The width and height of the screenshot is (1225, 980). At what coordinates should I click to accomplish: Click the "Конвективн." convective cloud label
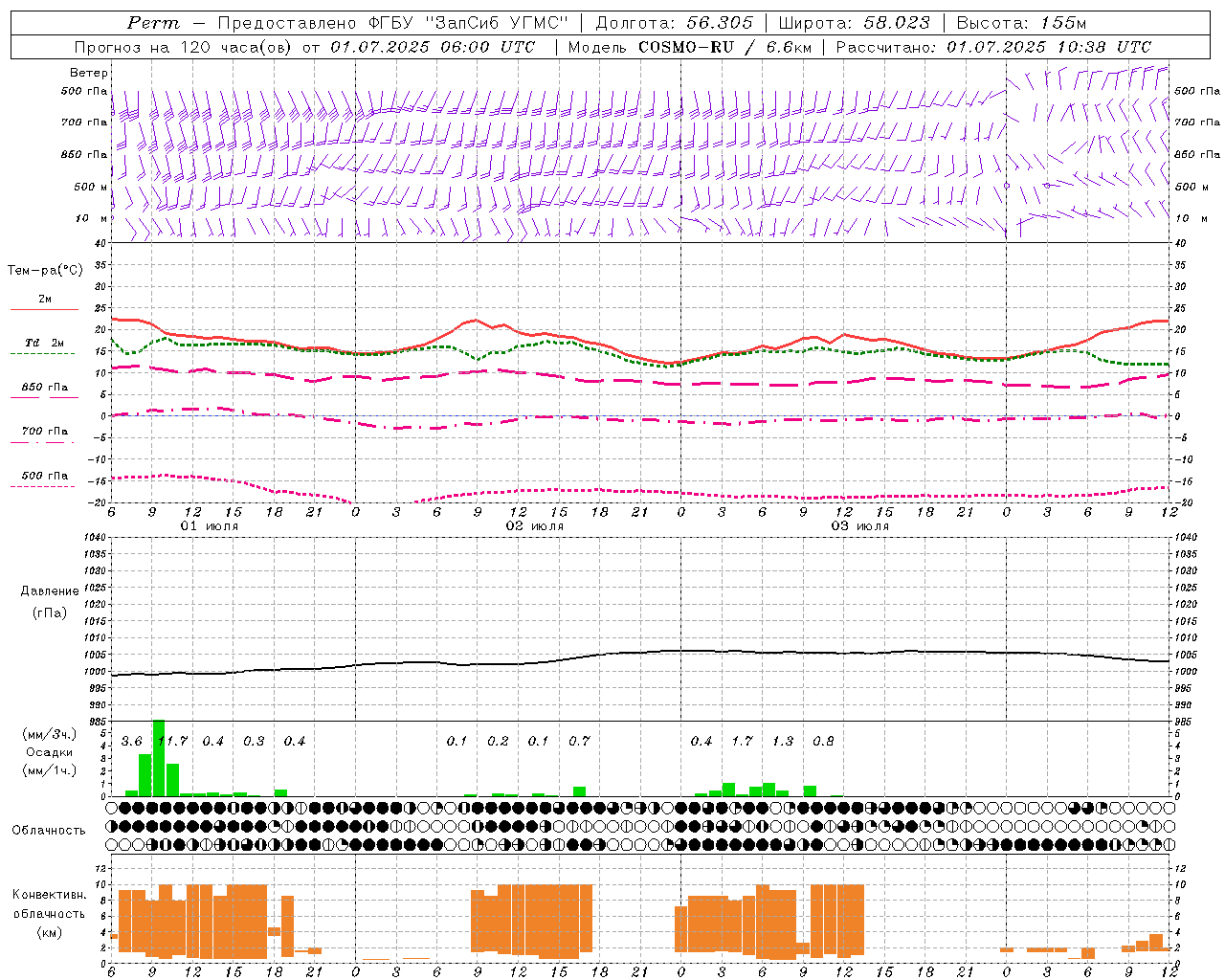pos(50,895)
